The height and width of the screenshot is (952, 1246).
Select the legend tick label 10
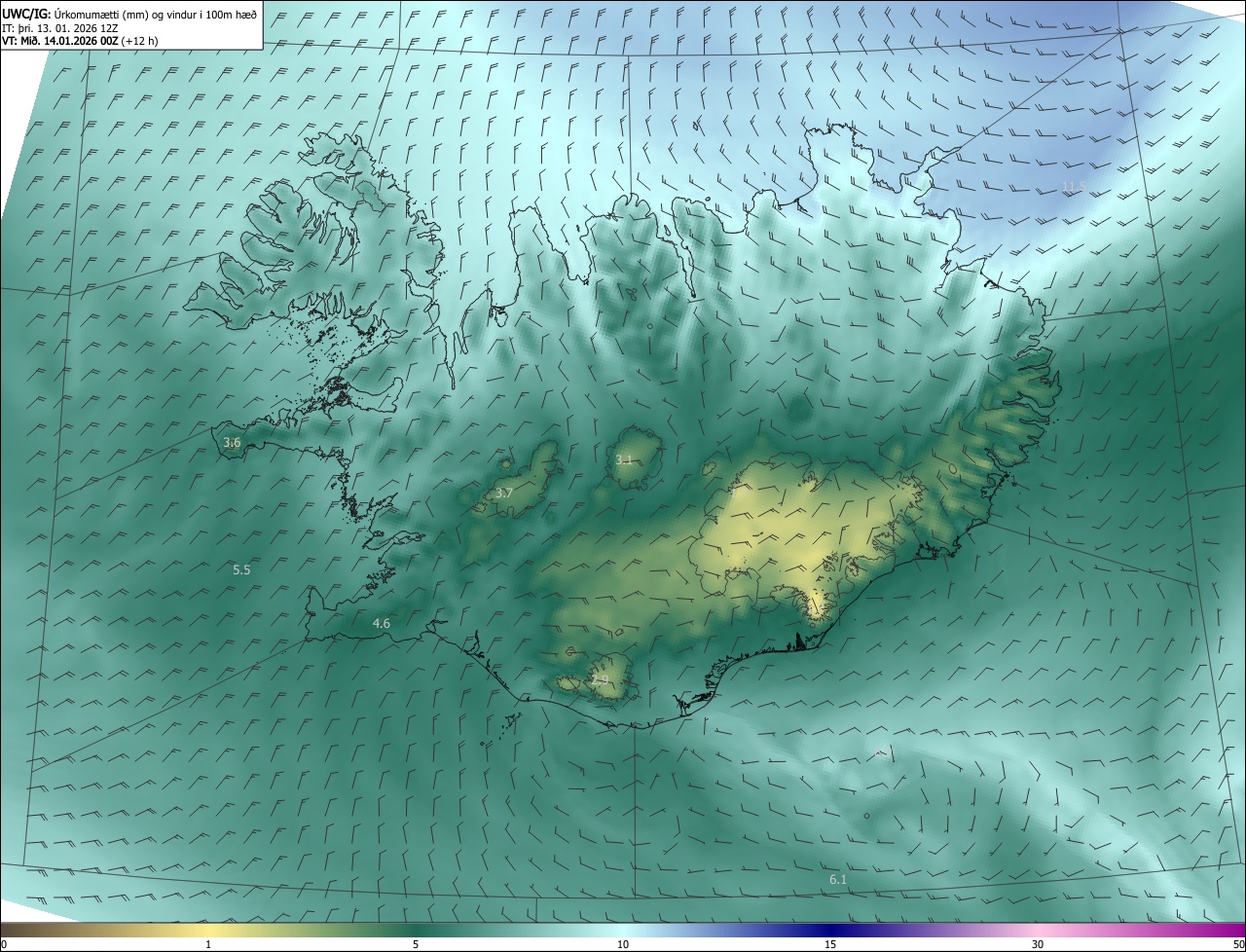(623, 944)
